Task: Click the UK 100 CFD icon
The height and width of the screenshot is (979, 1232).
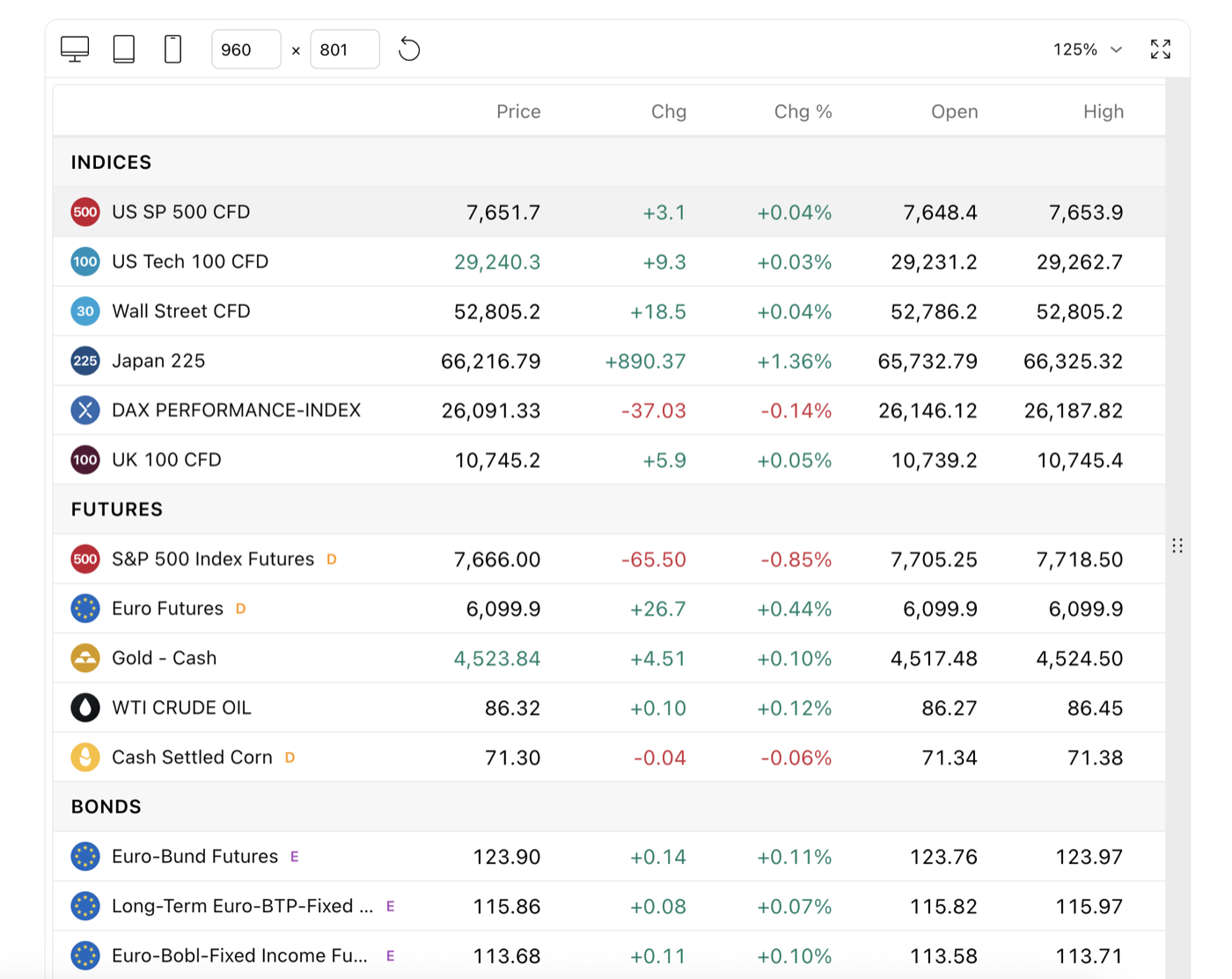Action: 85,459
